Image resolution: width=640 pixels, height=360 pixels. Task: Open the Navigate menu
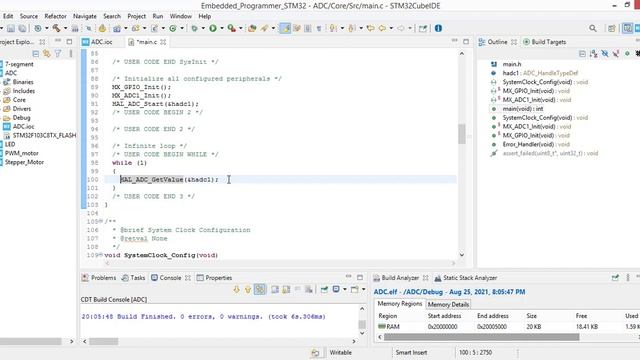[85, 16]
